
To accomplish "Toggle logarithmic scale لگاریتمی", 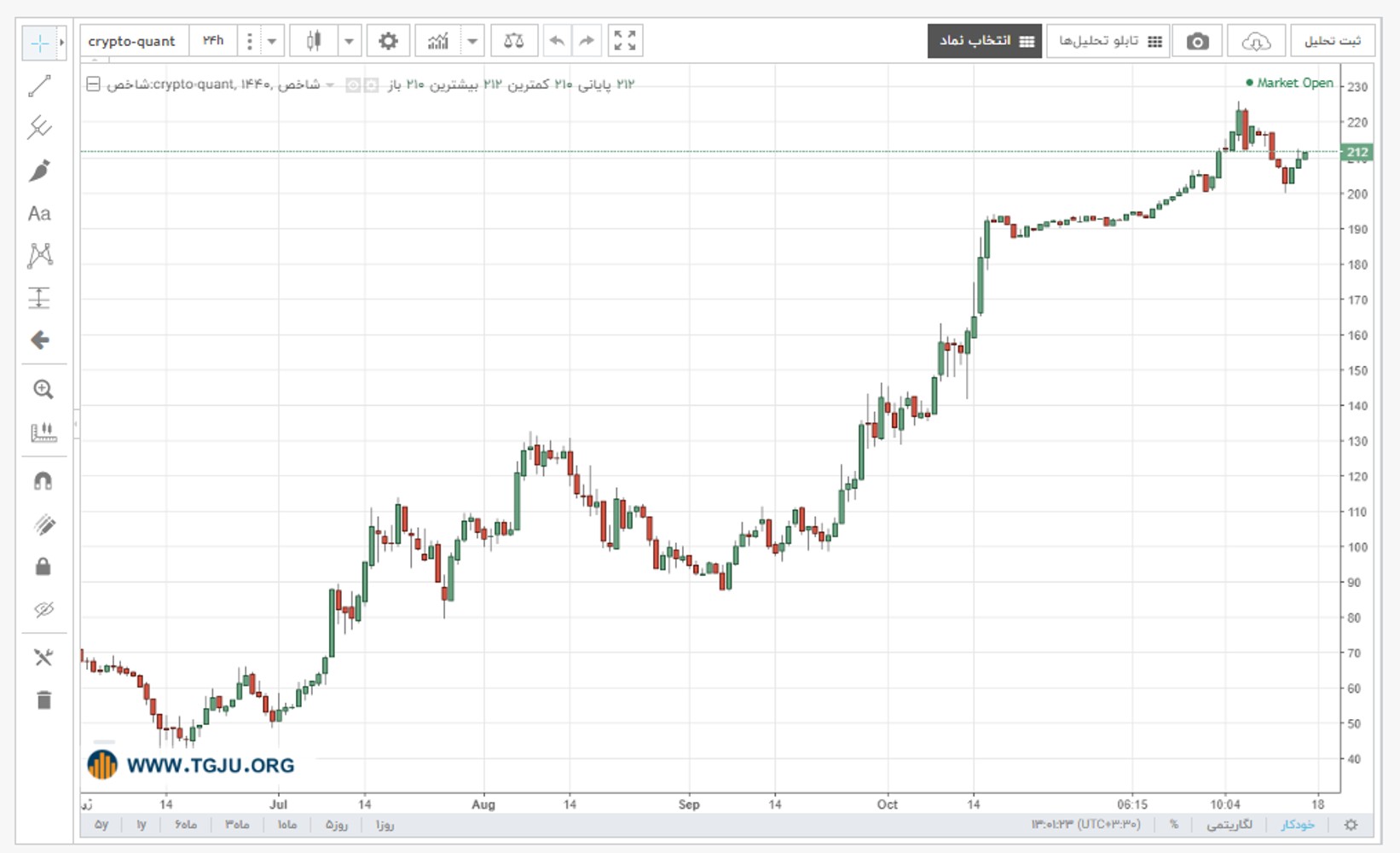I will pyautogui.click(x=1229, y=825).
